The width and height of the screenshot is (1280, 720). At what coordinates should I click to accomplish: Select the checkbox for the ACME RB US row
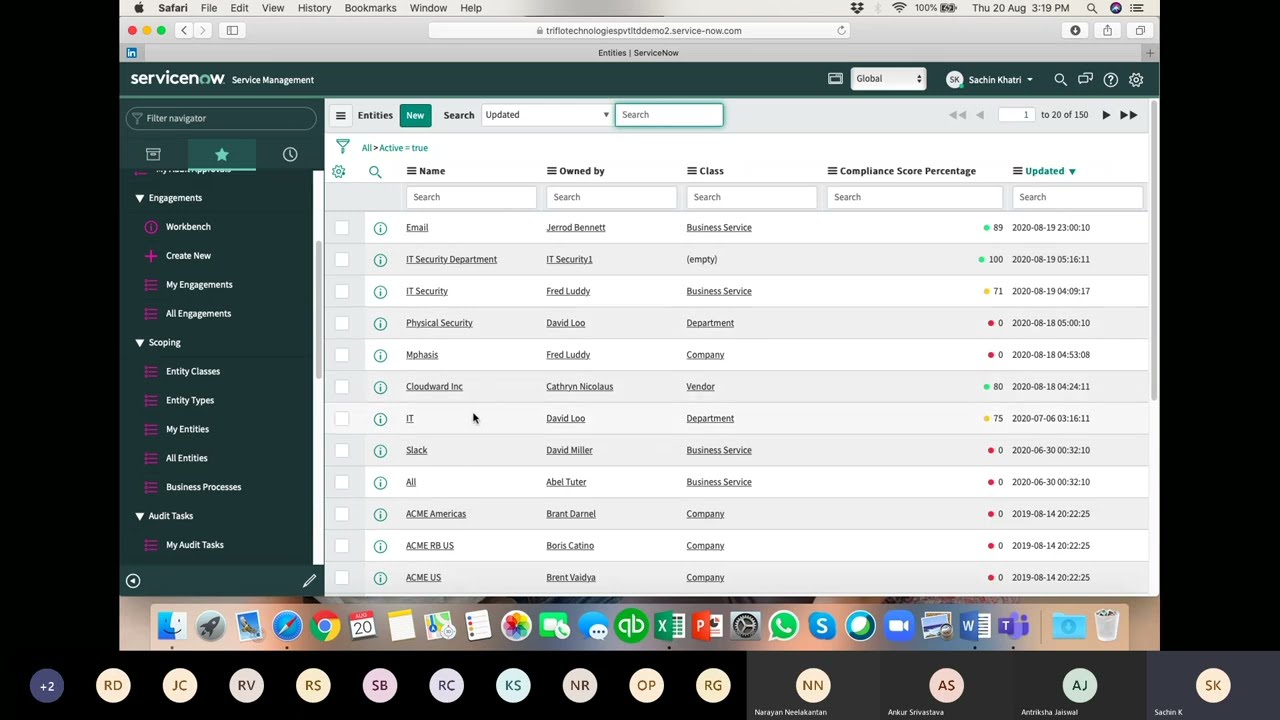342,546
